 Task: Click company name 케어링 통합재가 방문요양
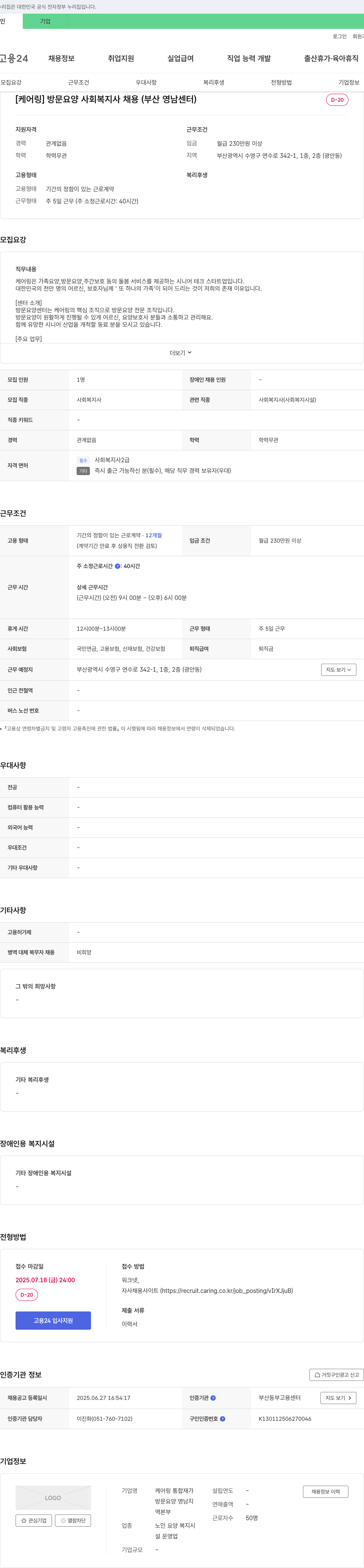pos(174,1501)
